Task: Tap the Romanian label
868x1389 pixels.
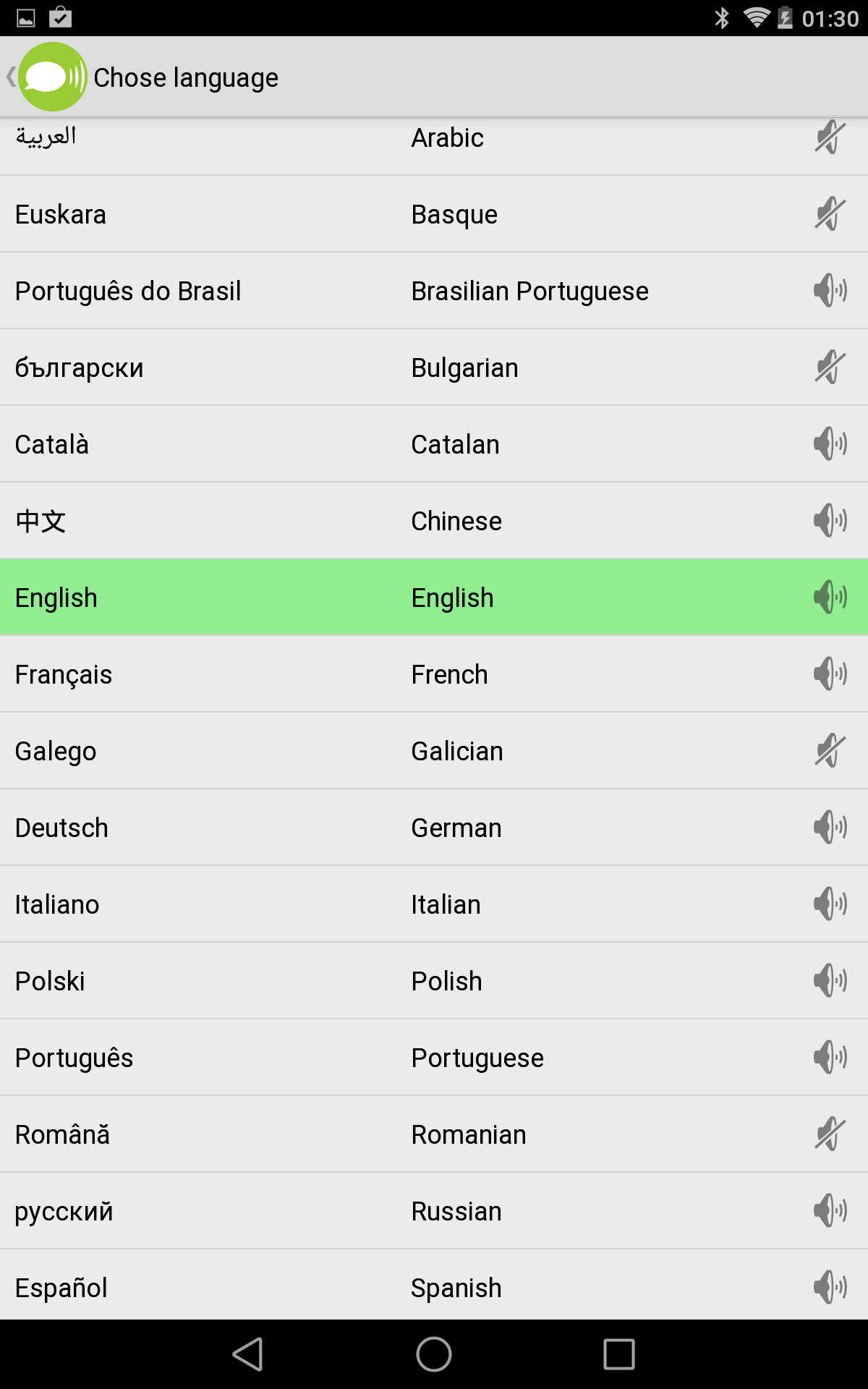Action: tap(469, 1134)
